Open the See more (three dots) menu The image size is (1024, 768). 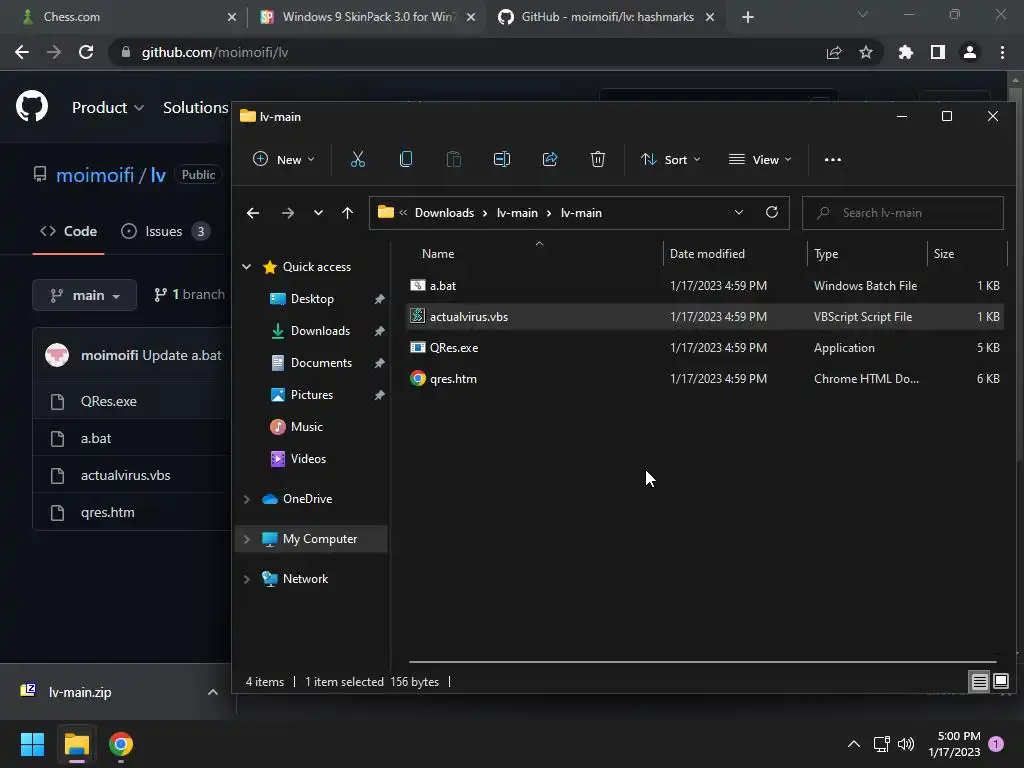[x=833, y=159]
